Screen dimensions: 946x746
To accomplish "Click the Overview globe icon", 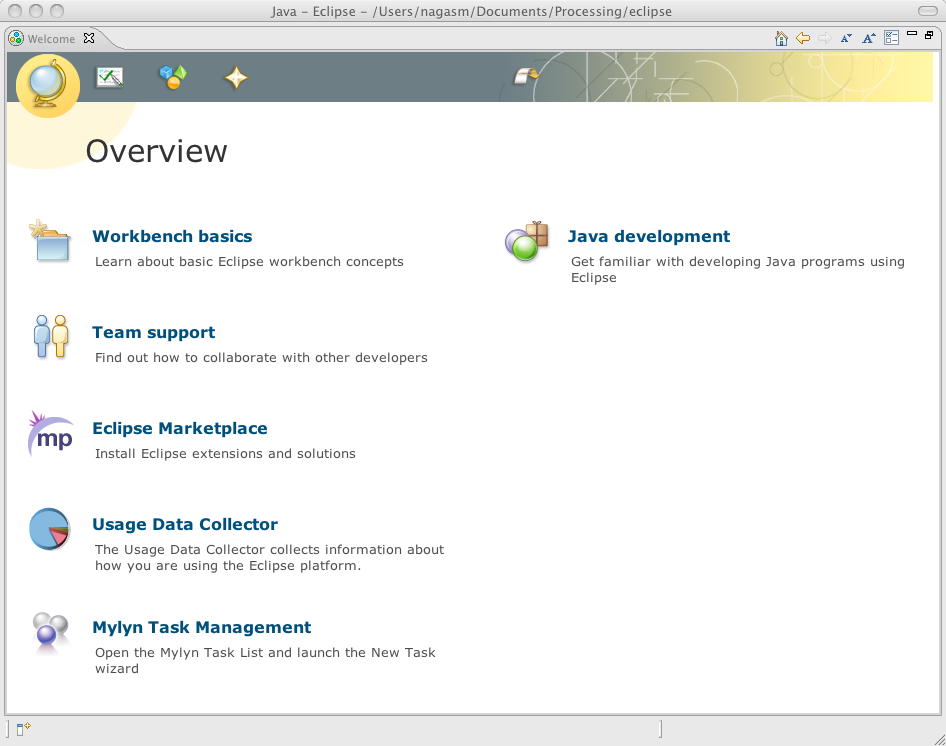I will [x=48, y=84].
